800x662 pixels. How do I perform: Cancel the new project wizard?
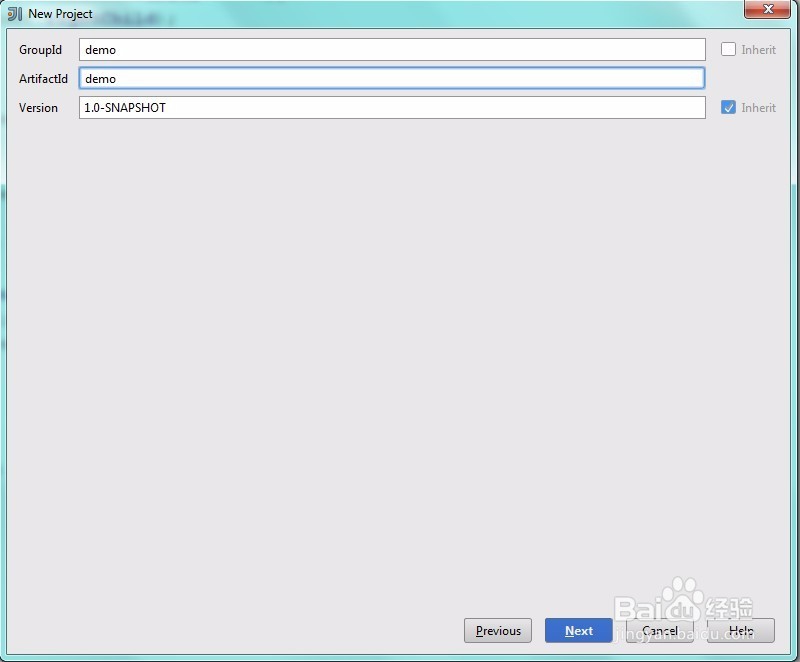[x=659, y=630]
